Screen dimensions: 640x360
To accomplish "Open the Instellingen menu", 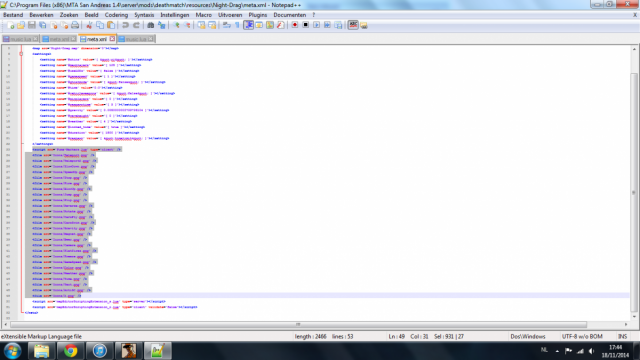I will tap(175, 15).
